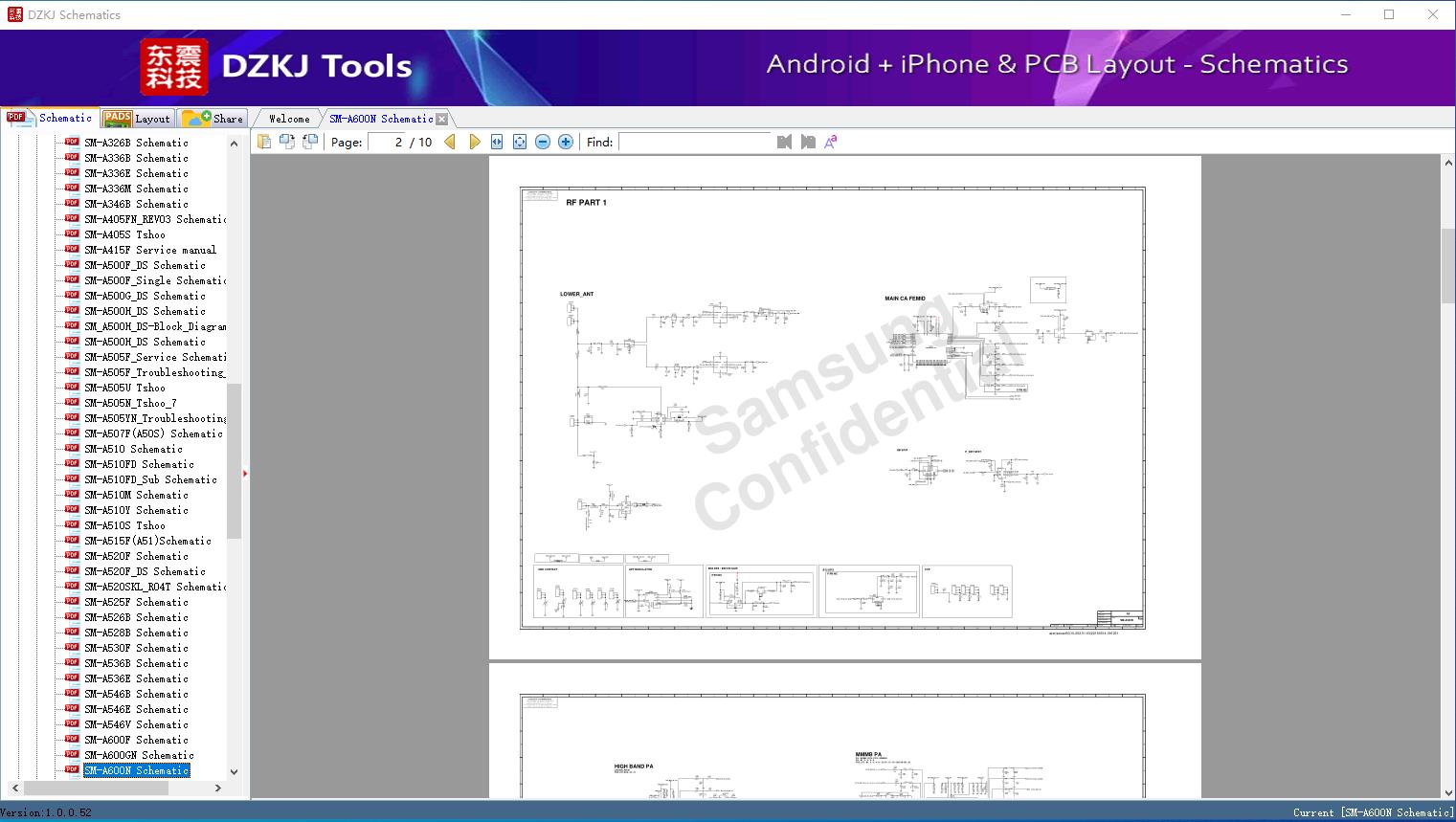Click tree vertical scrollbar thumb
1456x822 pixels.
coord(234,461)
